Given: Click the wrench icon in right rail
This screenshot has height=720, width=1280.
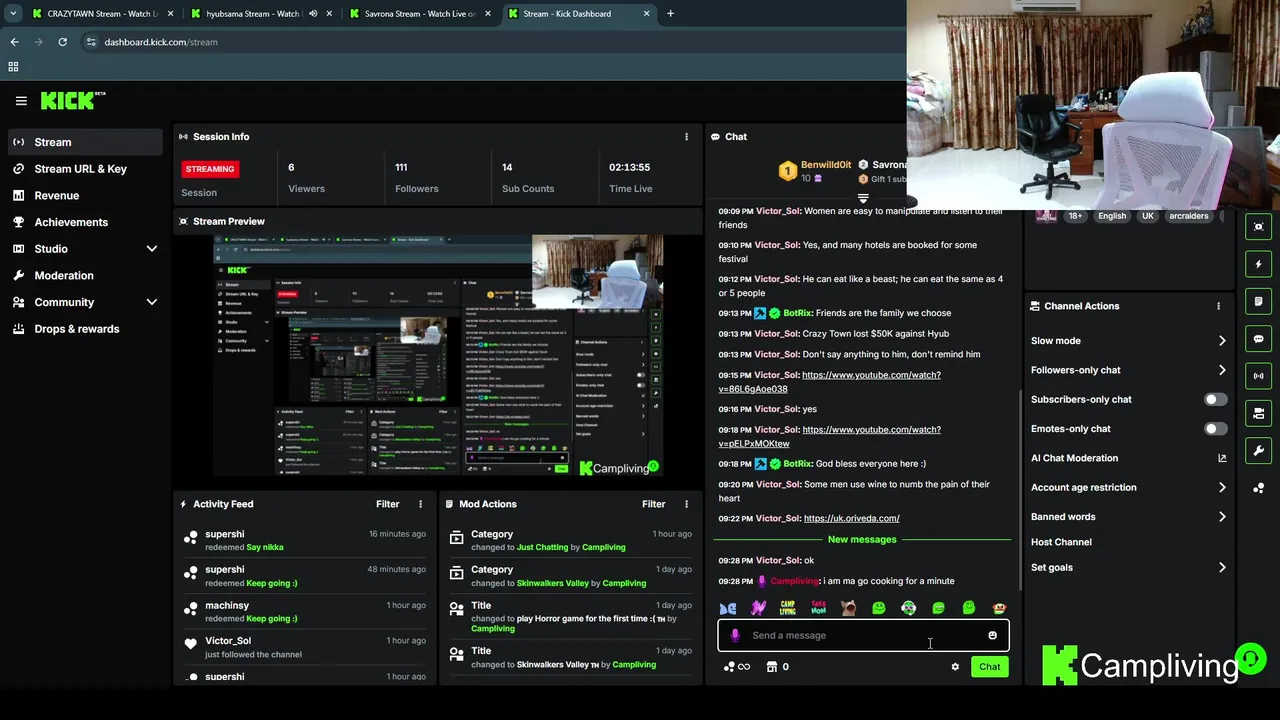Looking at the screenshot, I should click(1258, 450).
